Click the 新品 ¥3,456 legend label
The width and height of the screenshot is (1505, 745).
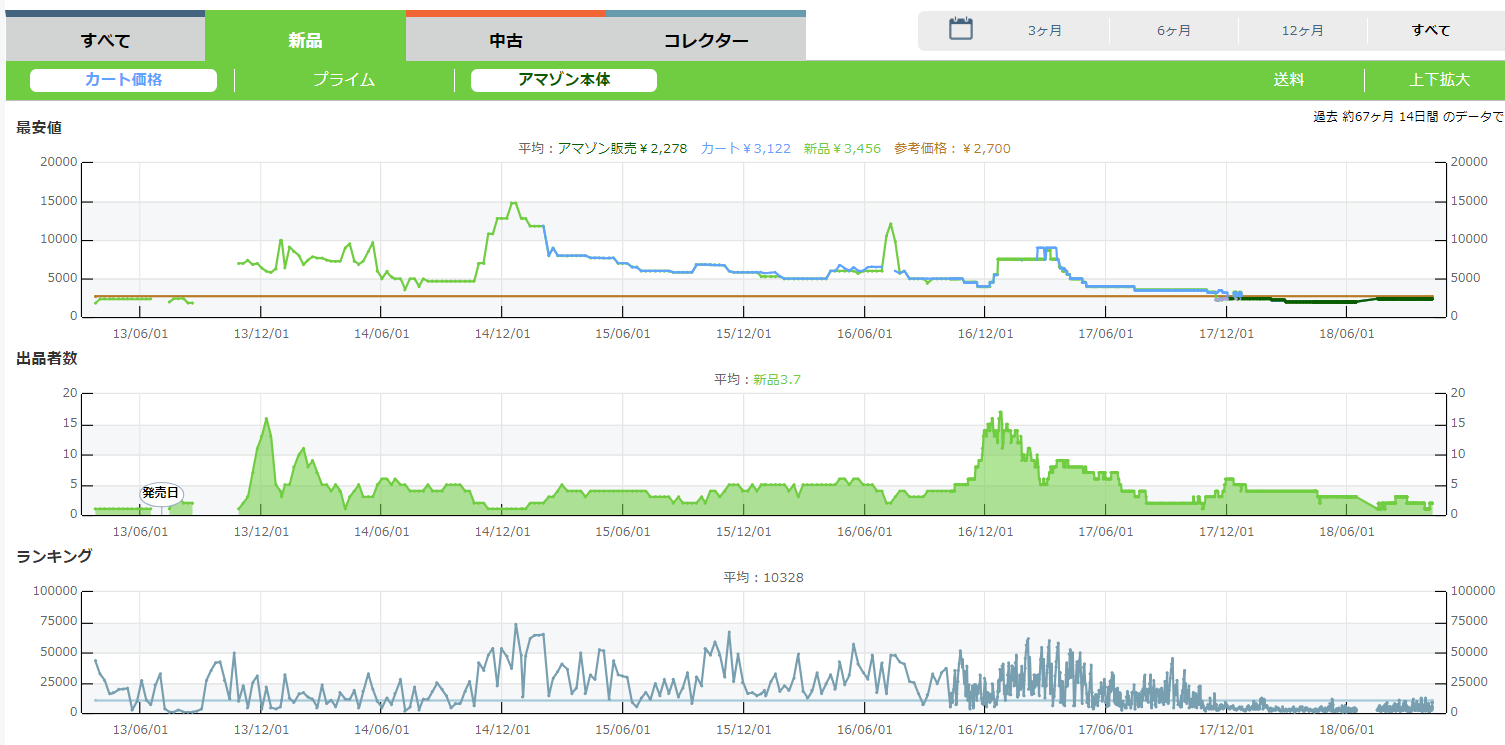click(842, 148)
